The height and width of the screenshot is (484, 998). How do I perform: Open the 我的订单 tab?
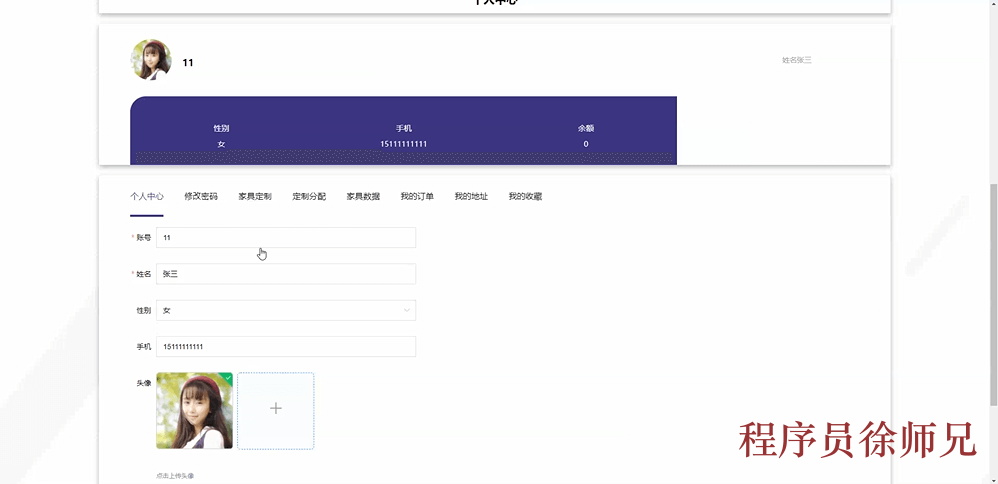(x=417, y=196)
